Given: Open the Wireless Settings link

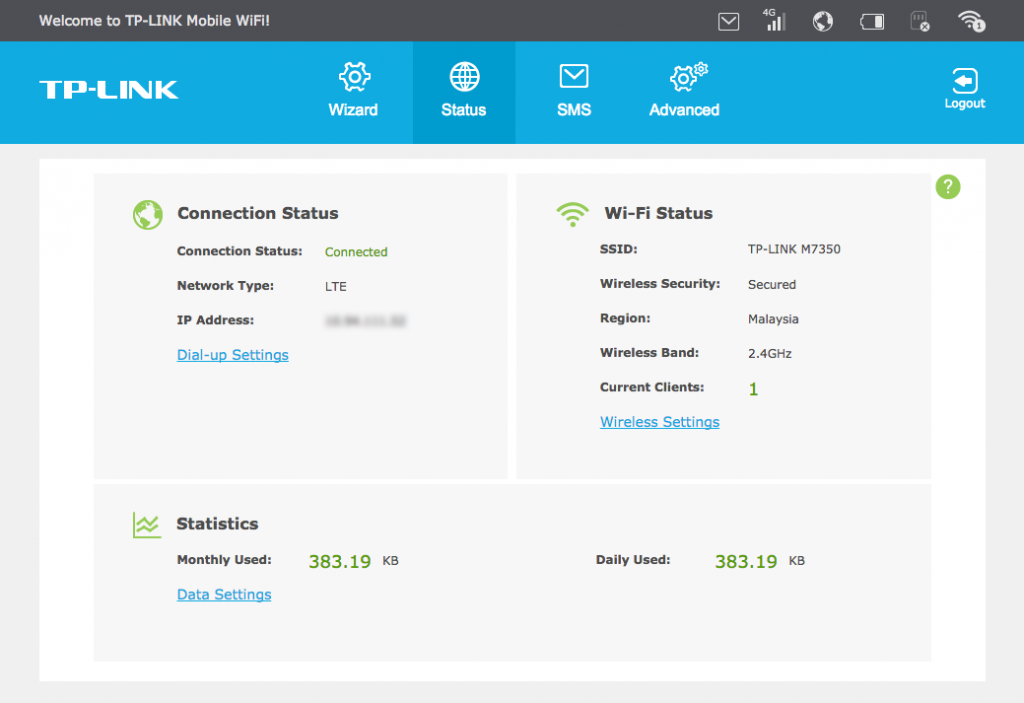Looking at the screenshot, I should click(x=660, y=422).
